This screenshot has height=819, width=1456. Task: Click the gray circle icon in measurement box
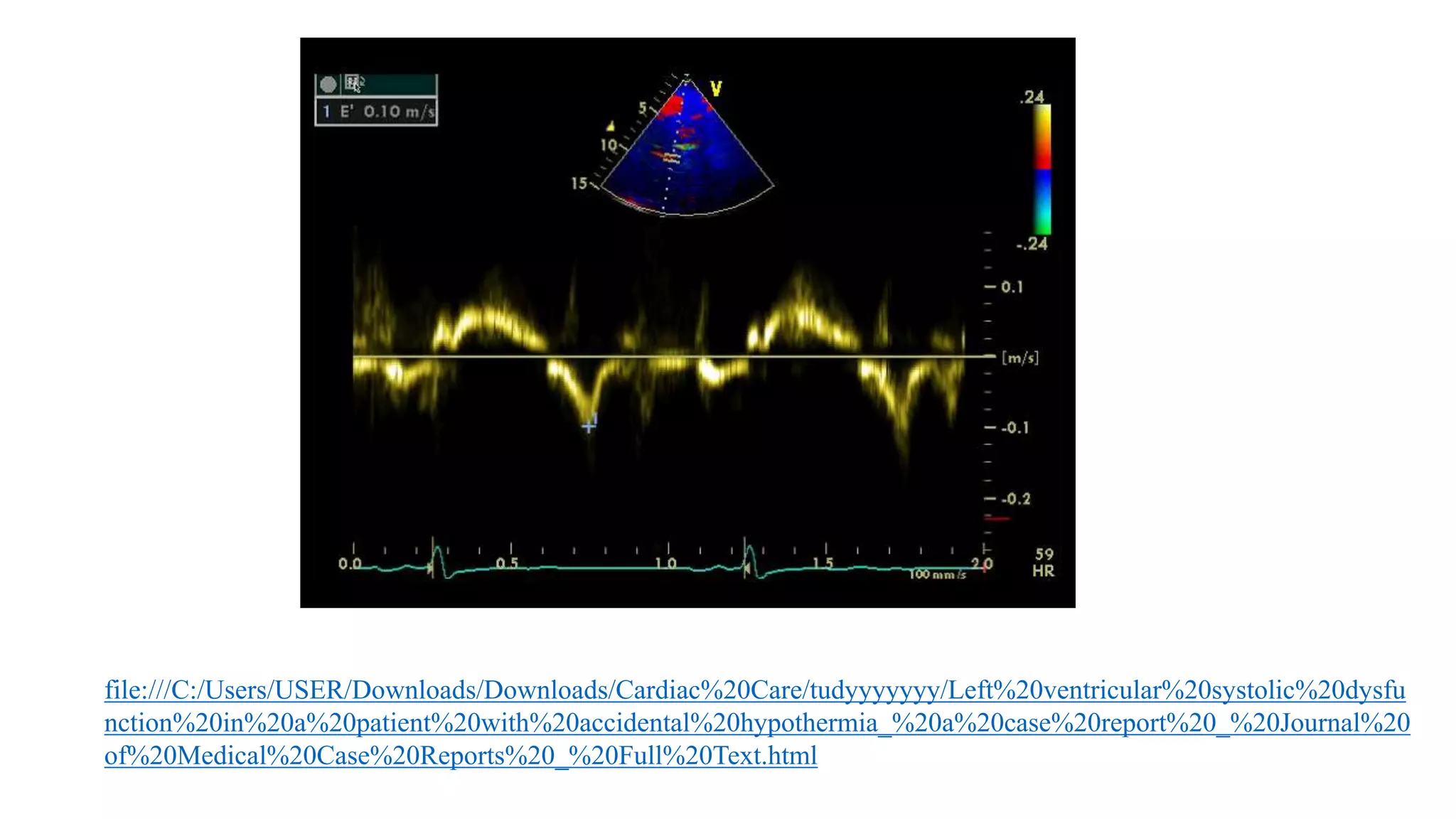pos(328,85)
